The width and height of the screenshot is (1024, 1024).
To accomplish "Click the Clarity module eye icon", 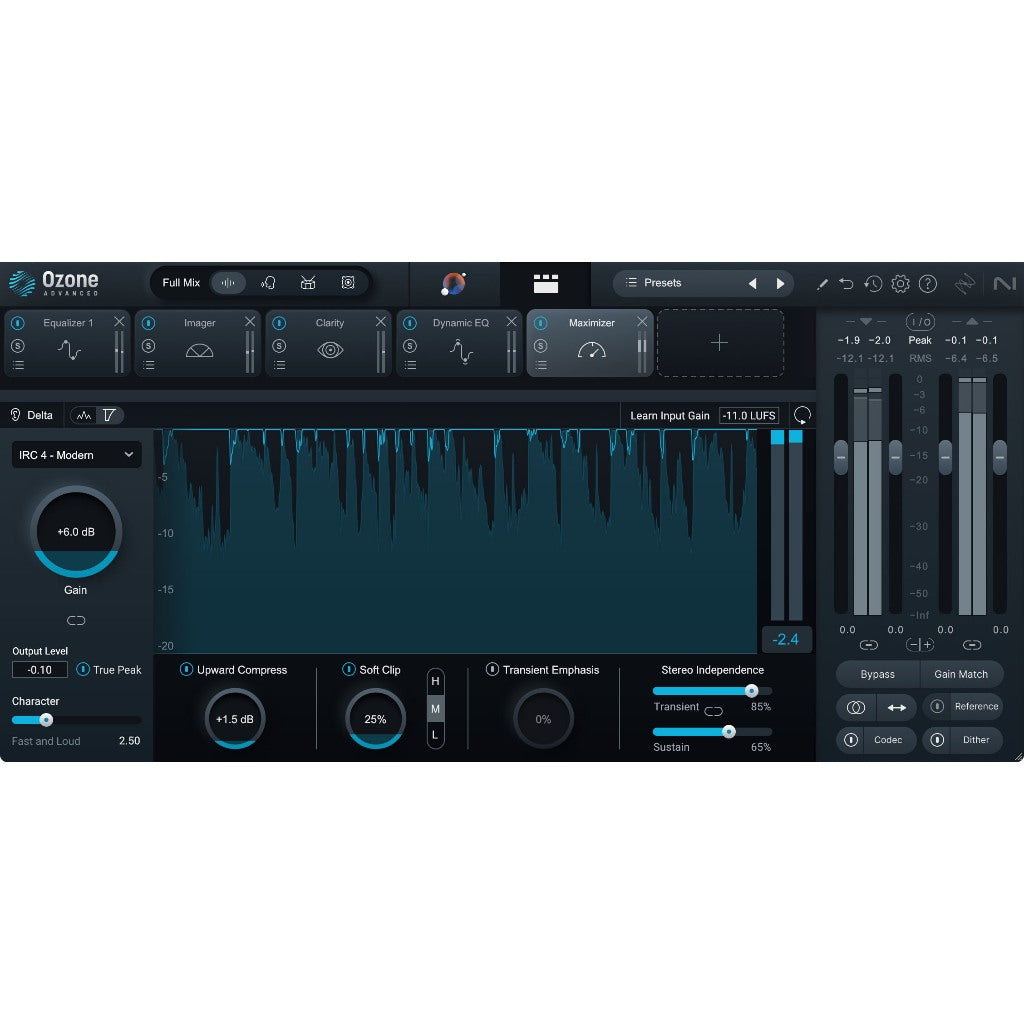I will (x=330, y=351).
